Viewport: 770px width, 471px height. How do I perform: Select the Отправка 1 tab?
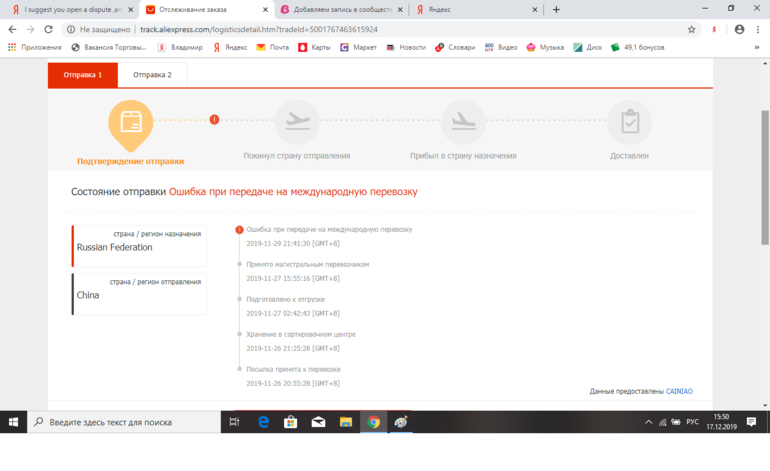coord(83,75)
